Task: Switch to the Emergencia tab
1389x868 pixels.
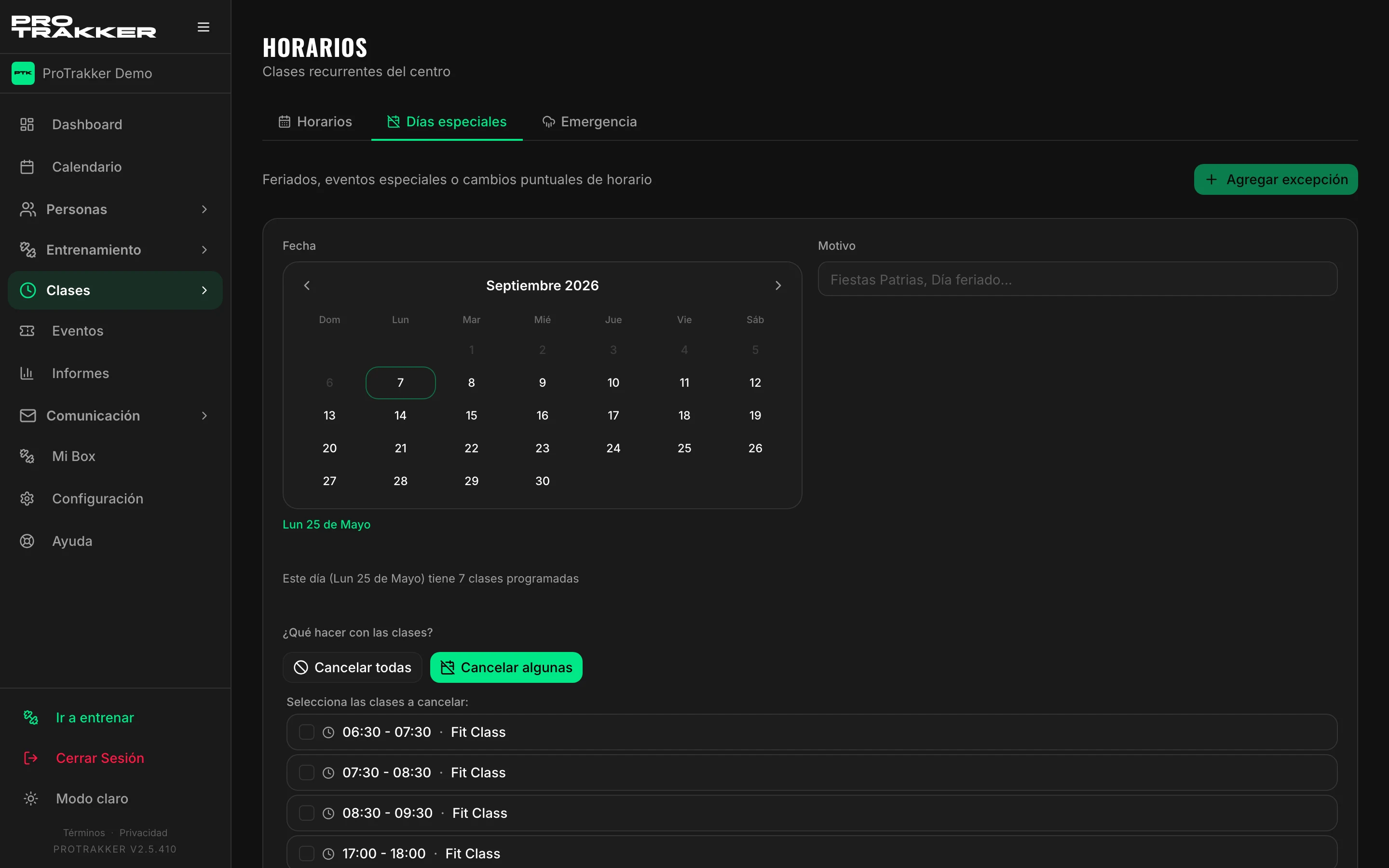Action: (x=589, y=122)
